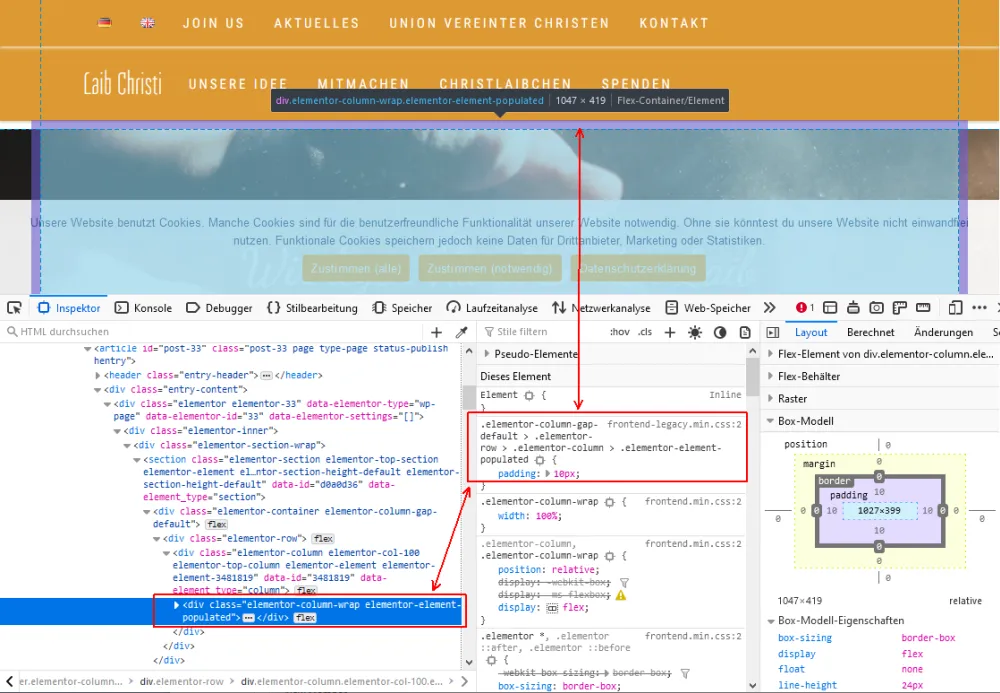
Task: Toggle the .cls class panel
Action: (645, 332)
